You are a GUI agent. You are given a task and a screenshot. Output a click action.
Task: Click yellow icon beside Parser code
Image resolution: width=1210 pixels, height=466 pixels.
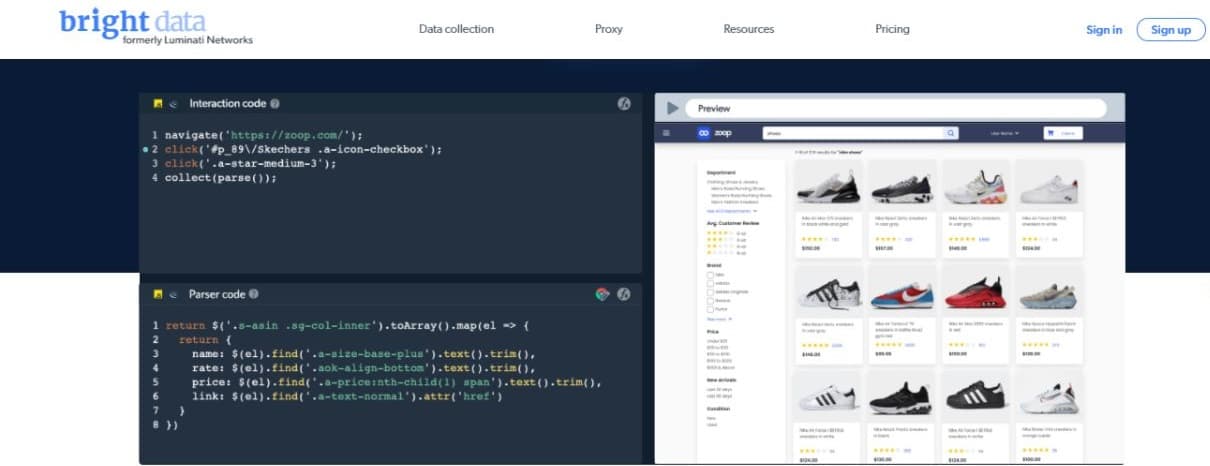[158, 294]
